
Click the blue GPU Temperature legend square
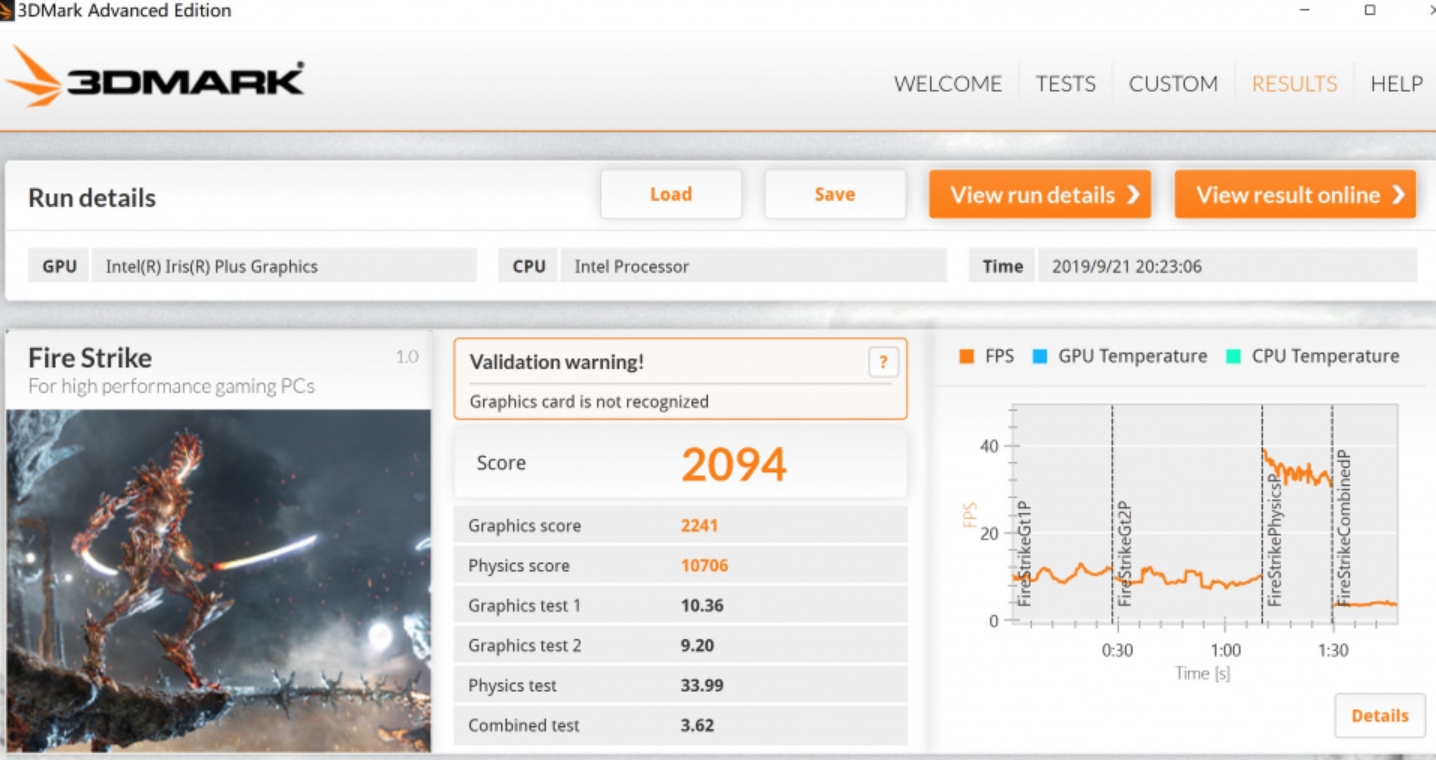pos(1039,356)
